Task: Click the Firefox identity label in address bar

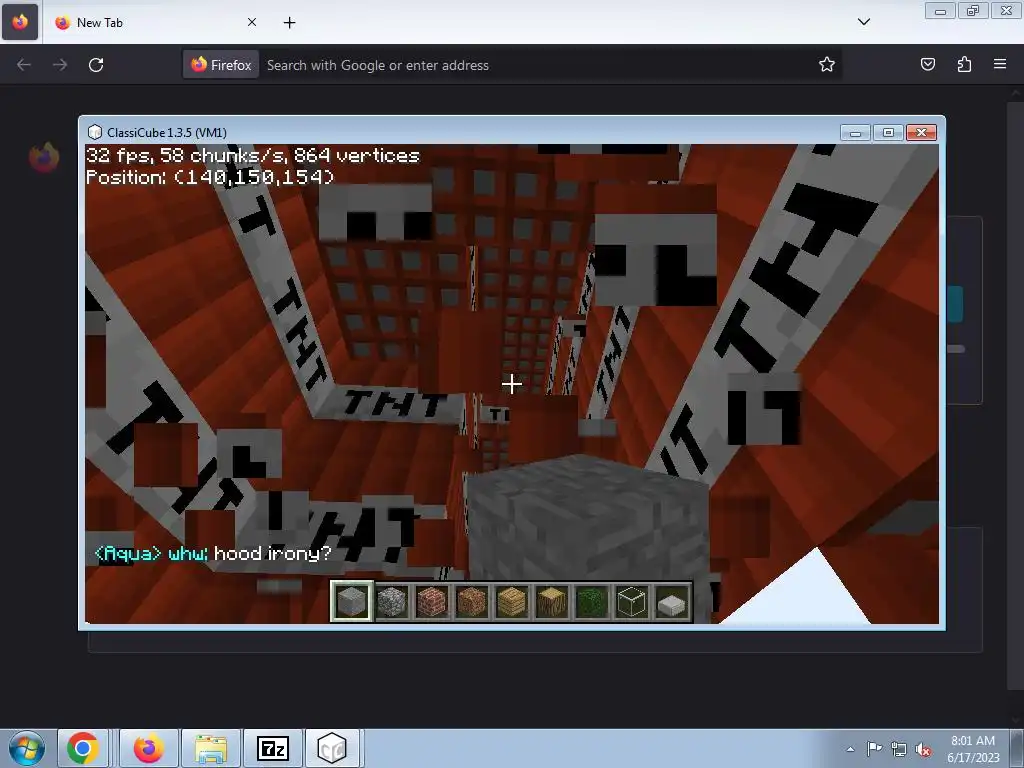Action: [221, 65]
